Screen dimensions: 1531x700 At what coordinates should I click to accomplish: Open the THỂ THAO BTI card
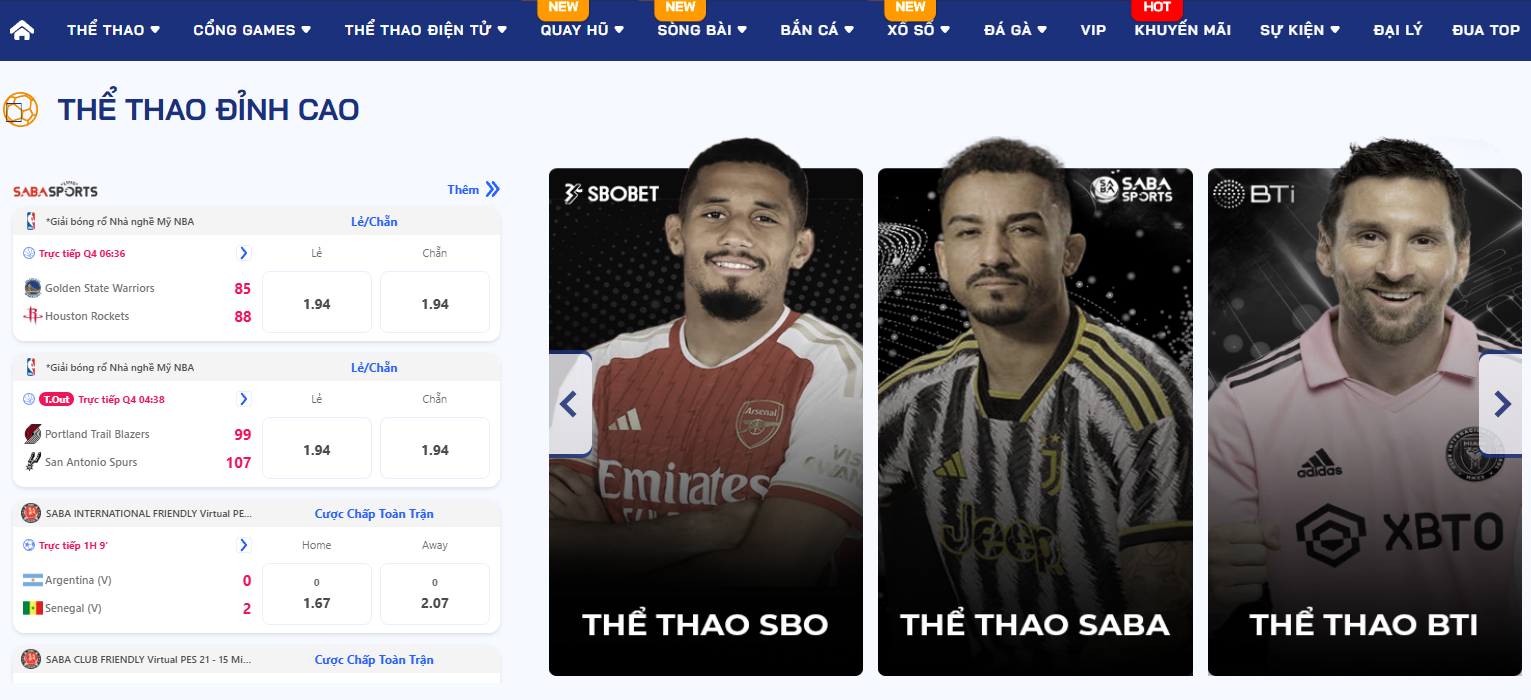[x=1363, y=422]
